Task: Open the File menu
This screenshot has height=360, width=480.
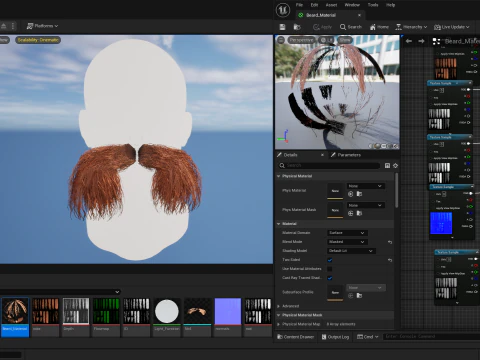Action: 299,5
